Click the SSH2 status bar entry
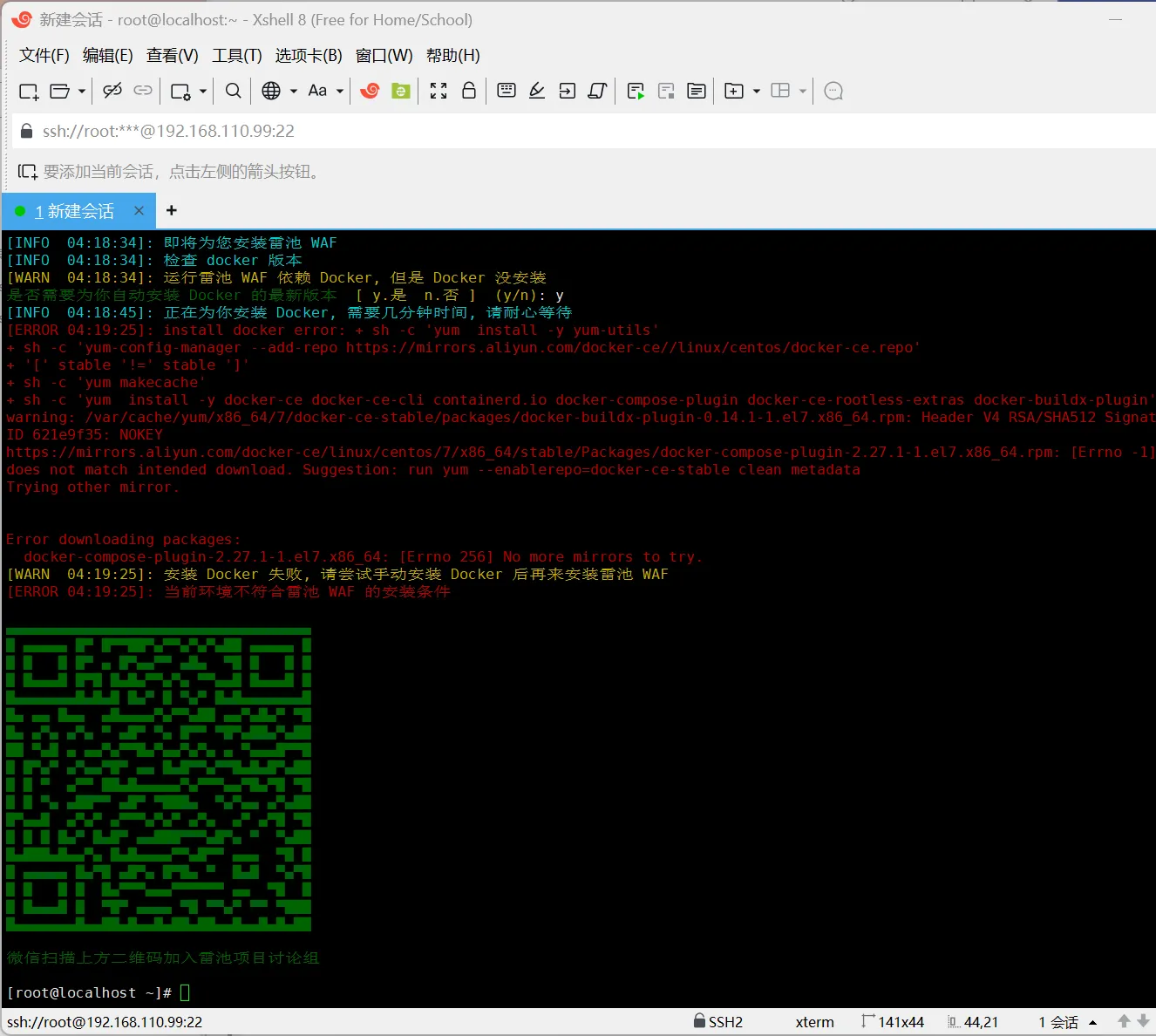The height and width of the screenshot is (1036, 1156). pyautogui.click(x=718, y=1022)
